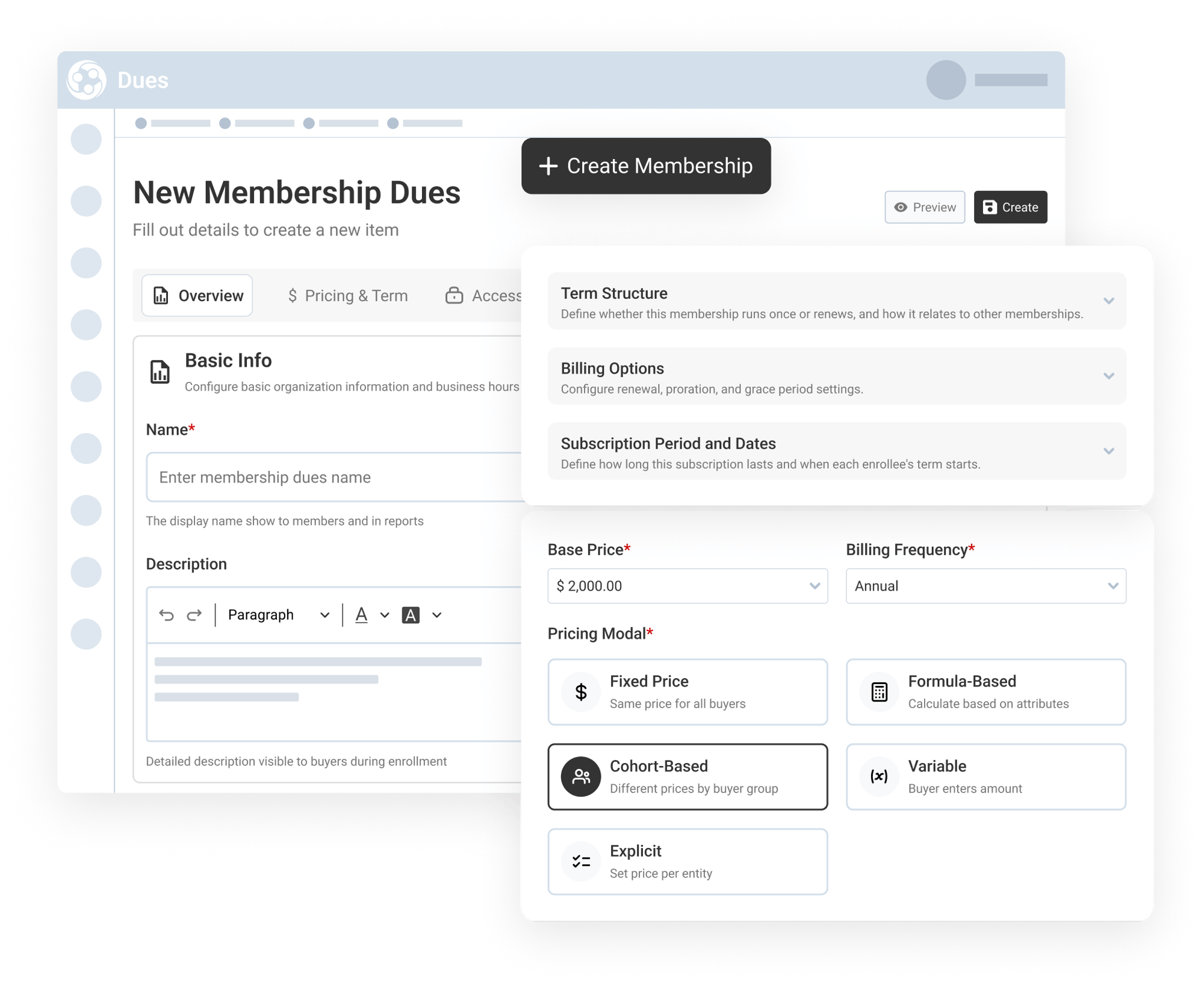Screen dimensions: 1204x984
Task: Open the text color dropdown arrow
Action: [x=385, y=615]
